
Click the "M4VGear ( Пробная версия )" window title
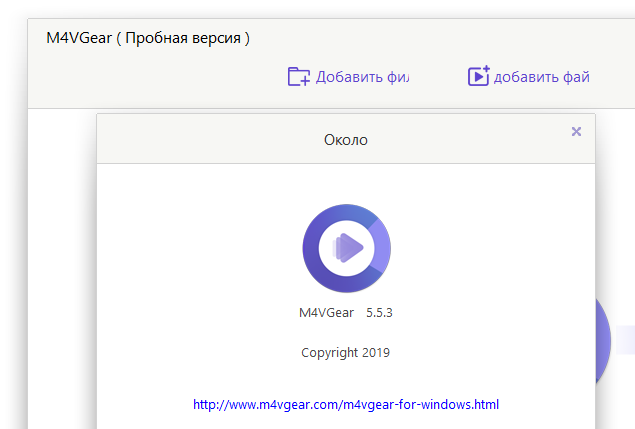[148, 38]
